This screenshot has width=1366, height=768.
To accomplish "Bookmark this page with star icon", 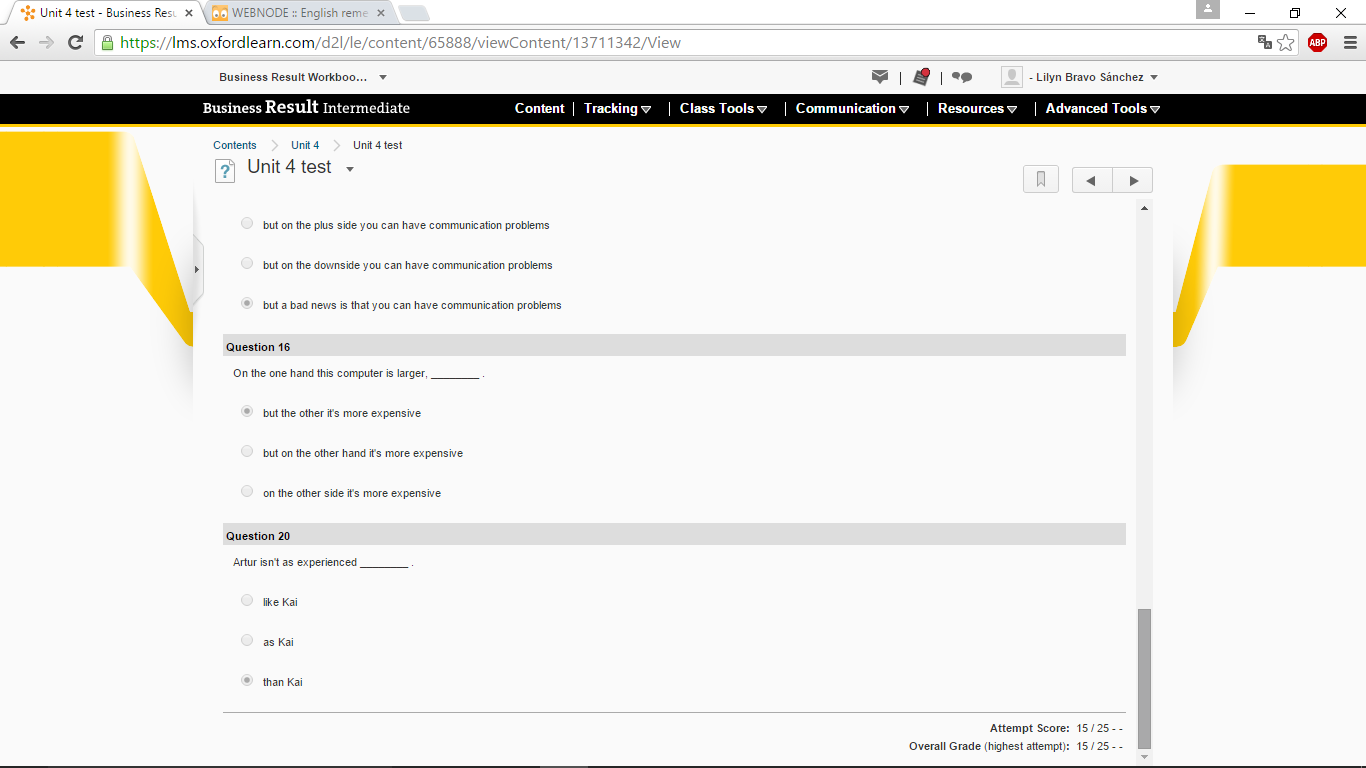I will 1286,42.
